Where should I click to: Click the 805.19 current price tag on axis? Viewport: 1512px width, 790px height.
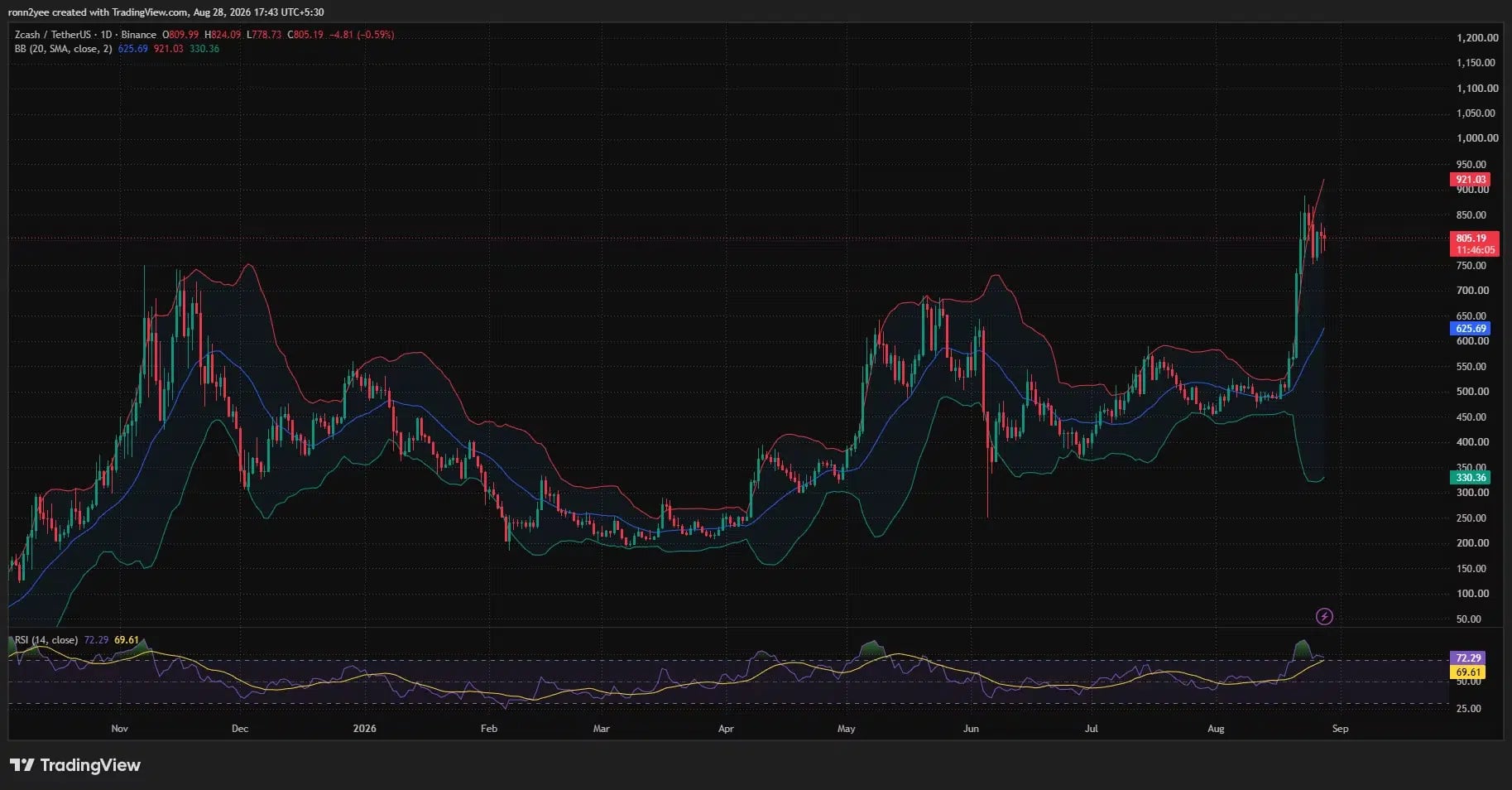click(1471, 238)
